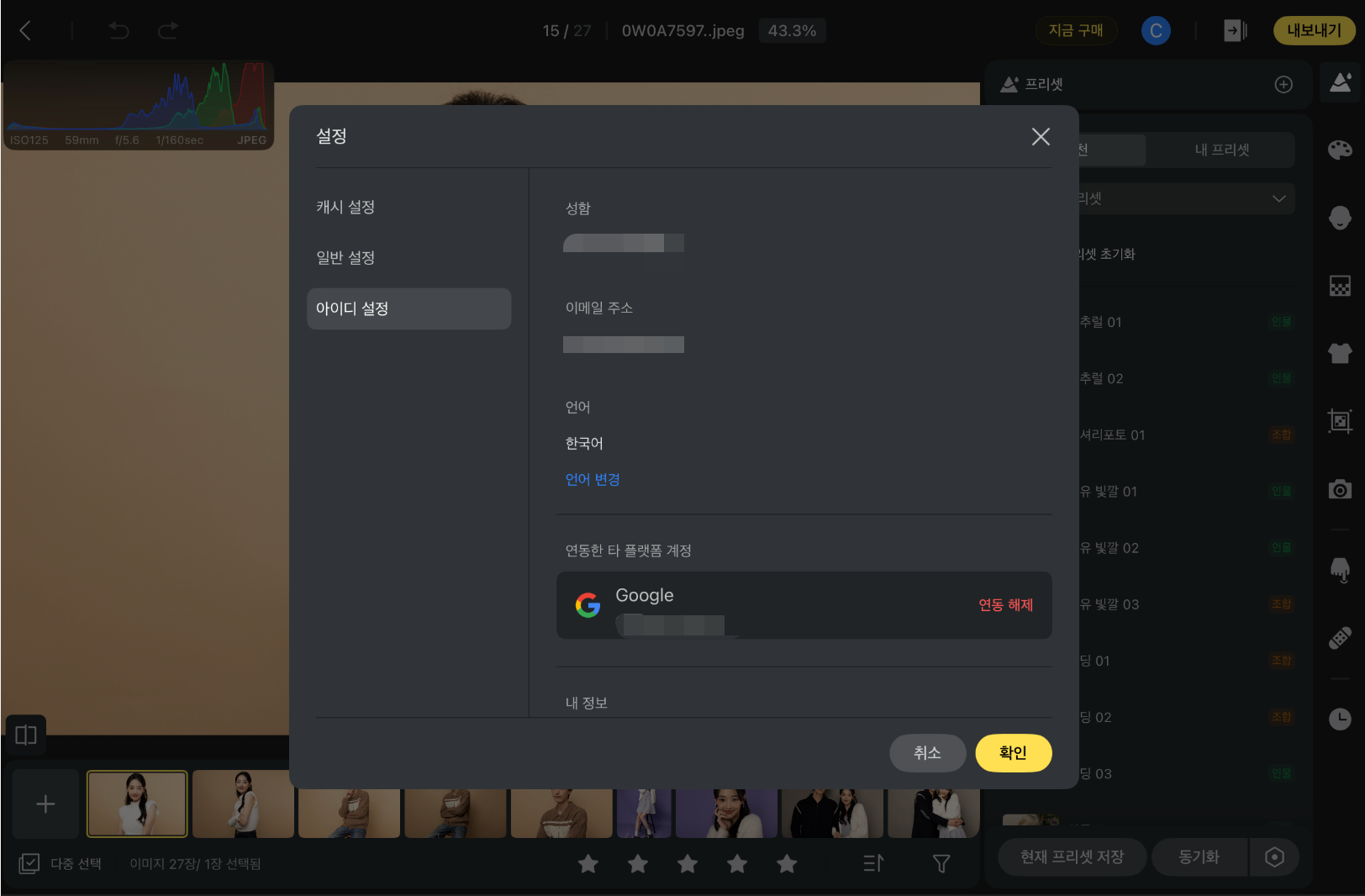The width and height of the screenshot is (1365, 896).
Task: Select the second filmstrip thumbnail
Action: (x=243, y=804)
